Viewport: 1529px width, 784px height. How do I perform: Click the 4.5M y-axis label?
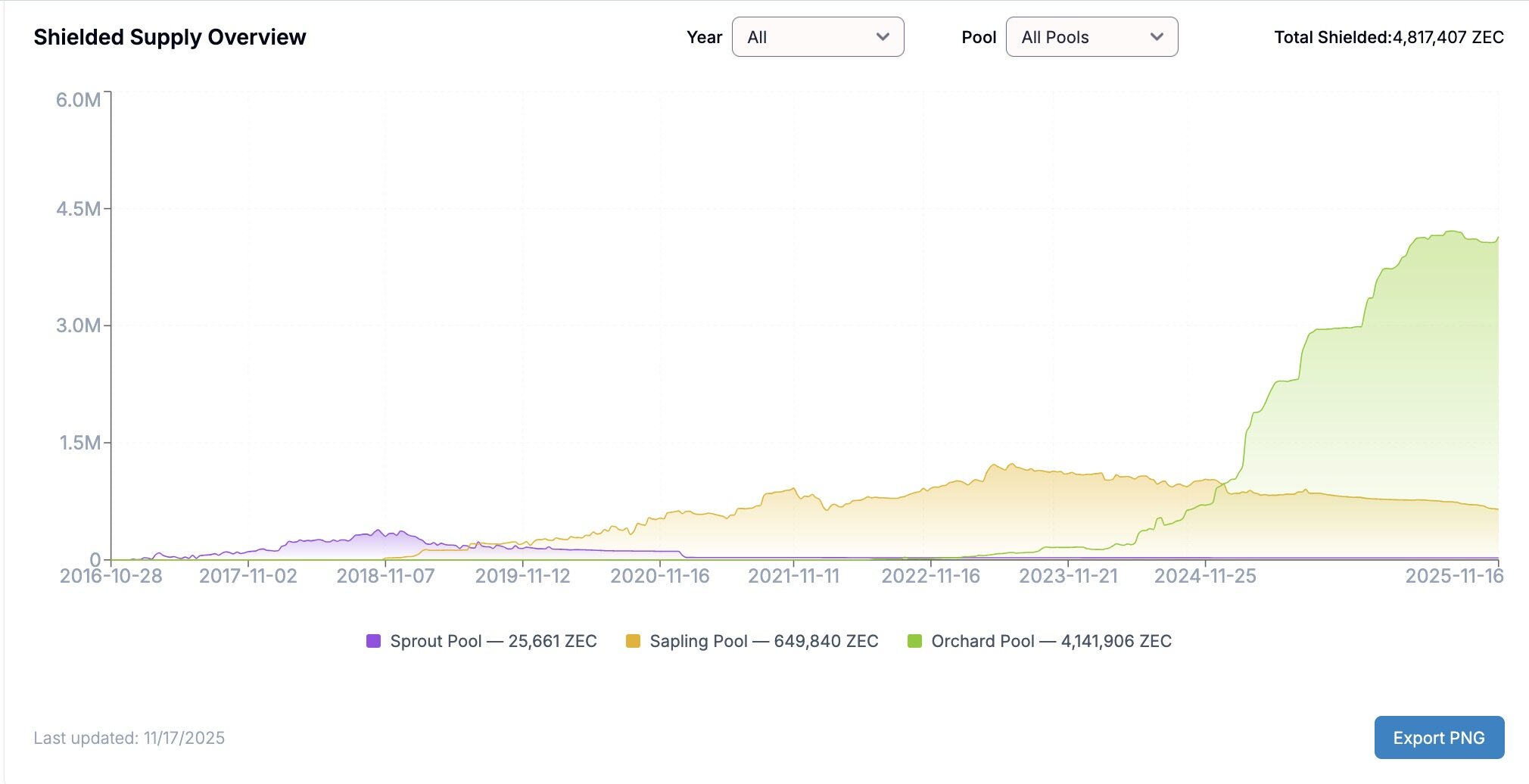[x=78, y=209]
